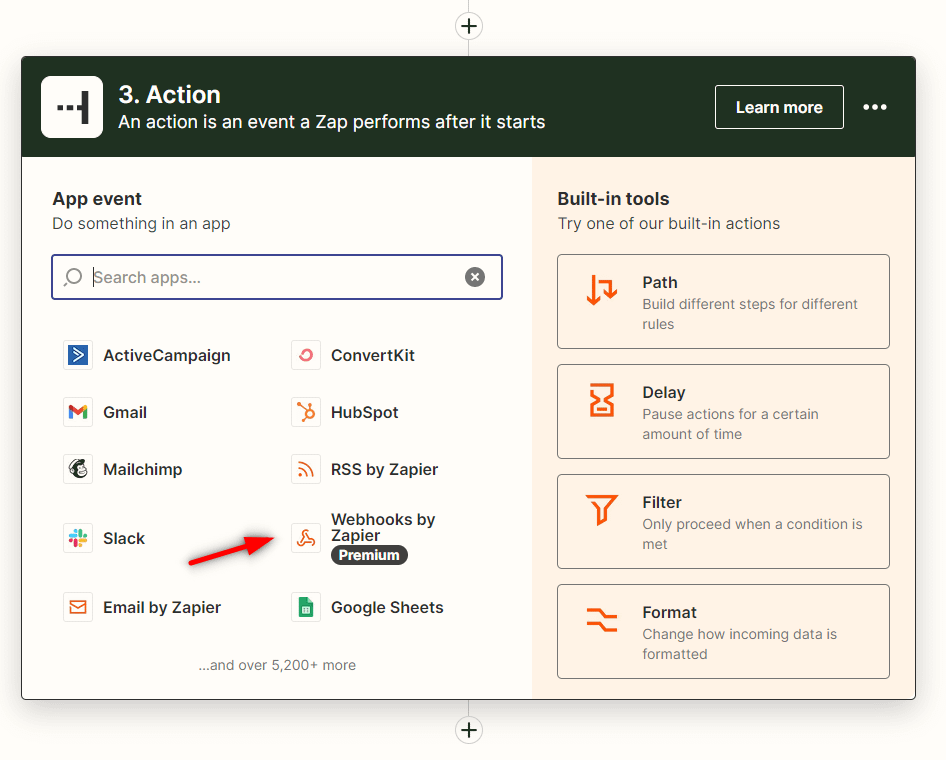Select the Mailchimp app name
946x760 pixels.
pos(142,469)
